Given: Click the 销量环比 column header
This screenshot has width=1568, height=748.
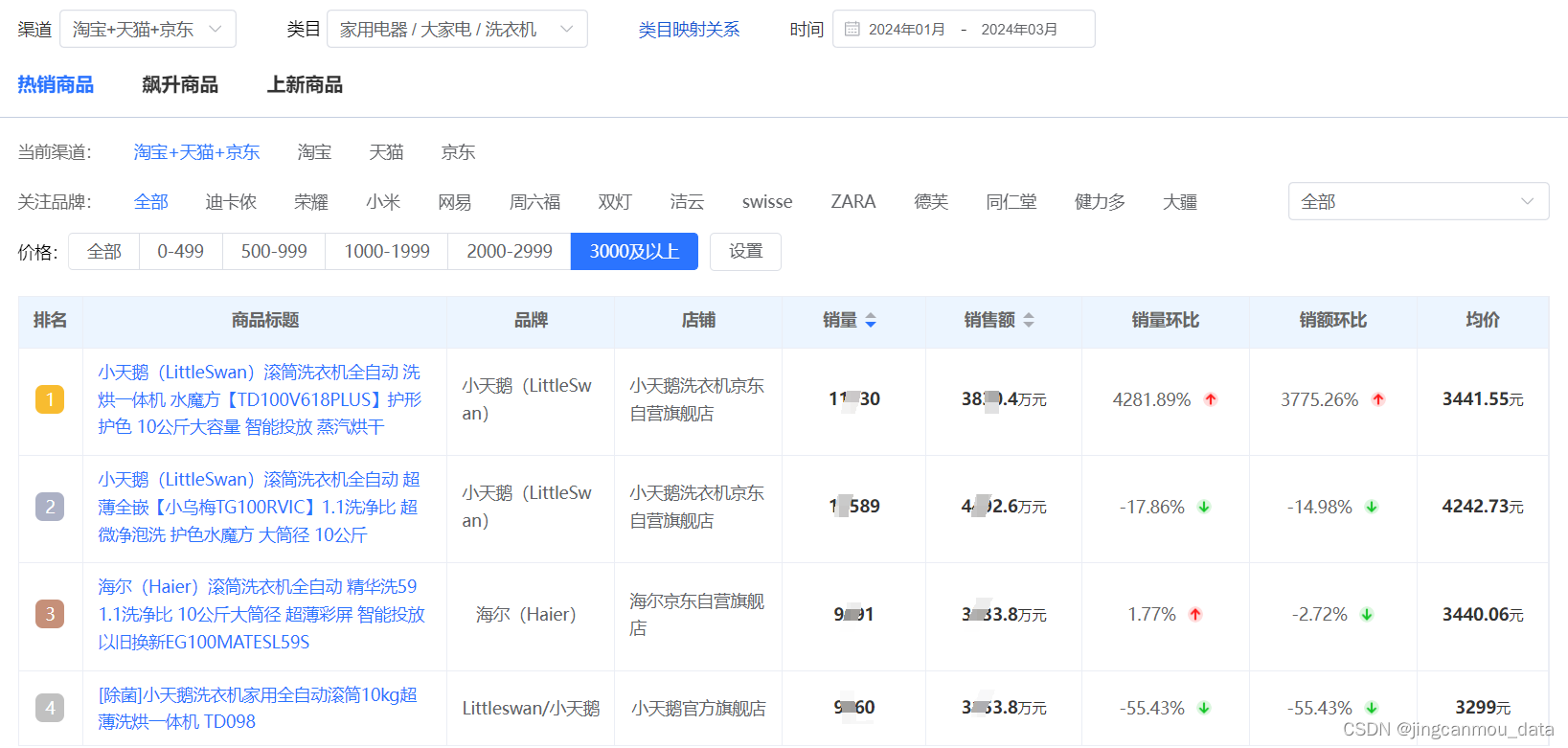Looking at the screenshot, I should [x=1166, y=320].
